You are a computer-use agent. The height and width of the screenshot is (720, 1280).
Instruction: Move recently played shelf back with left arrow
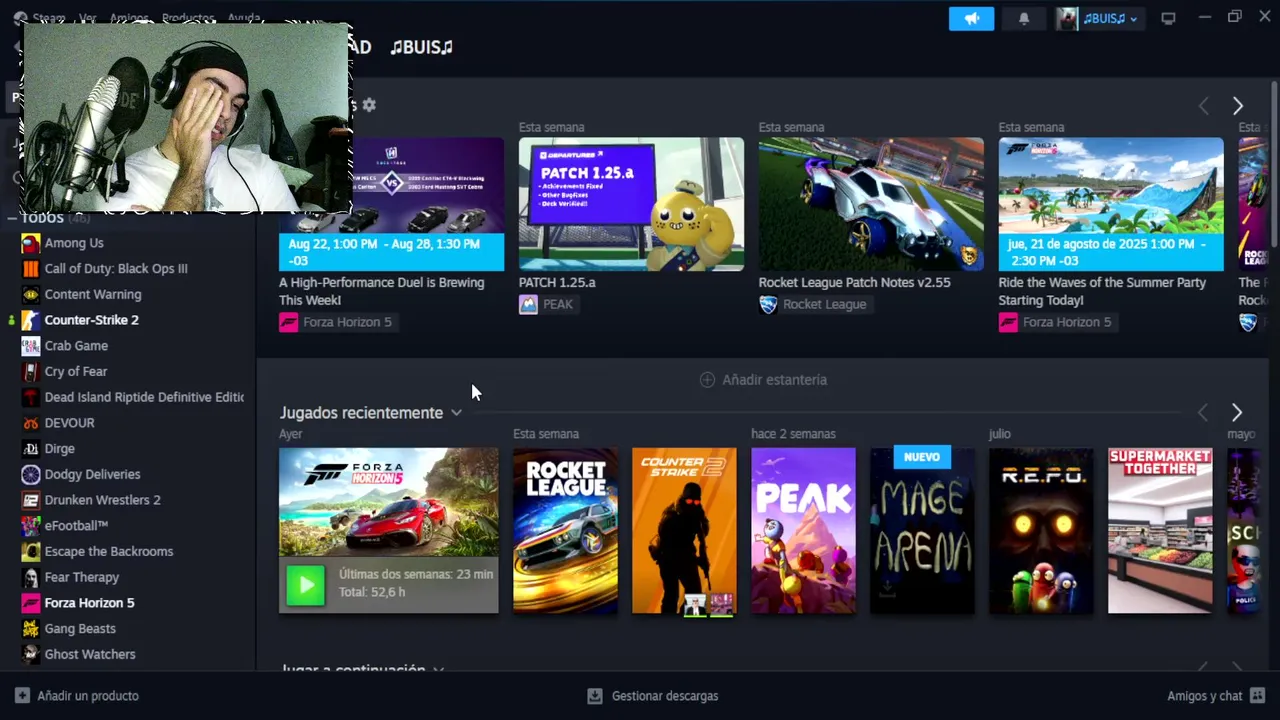[1203, 413]
